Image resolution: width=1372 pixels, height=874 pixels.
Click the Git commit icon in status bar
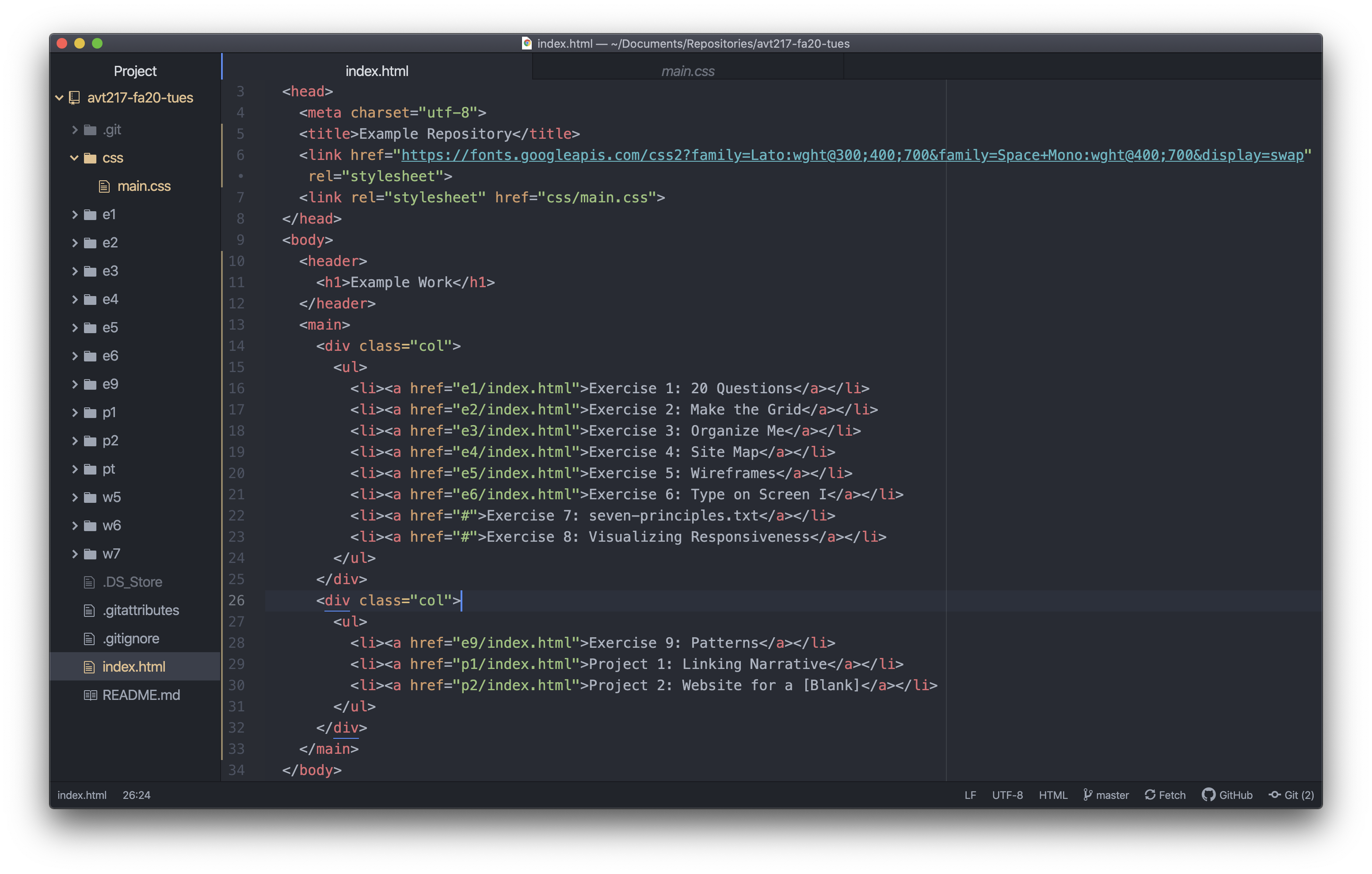(1275, 795)
